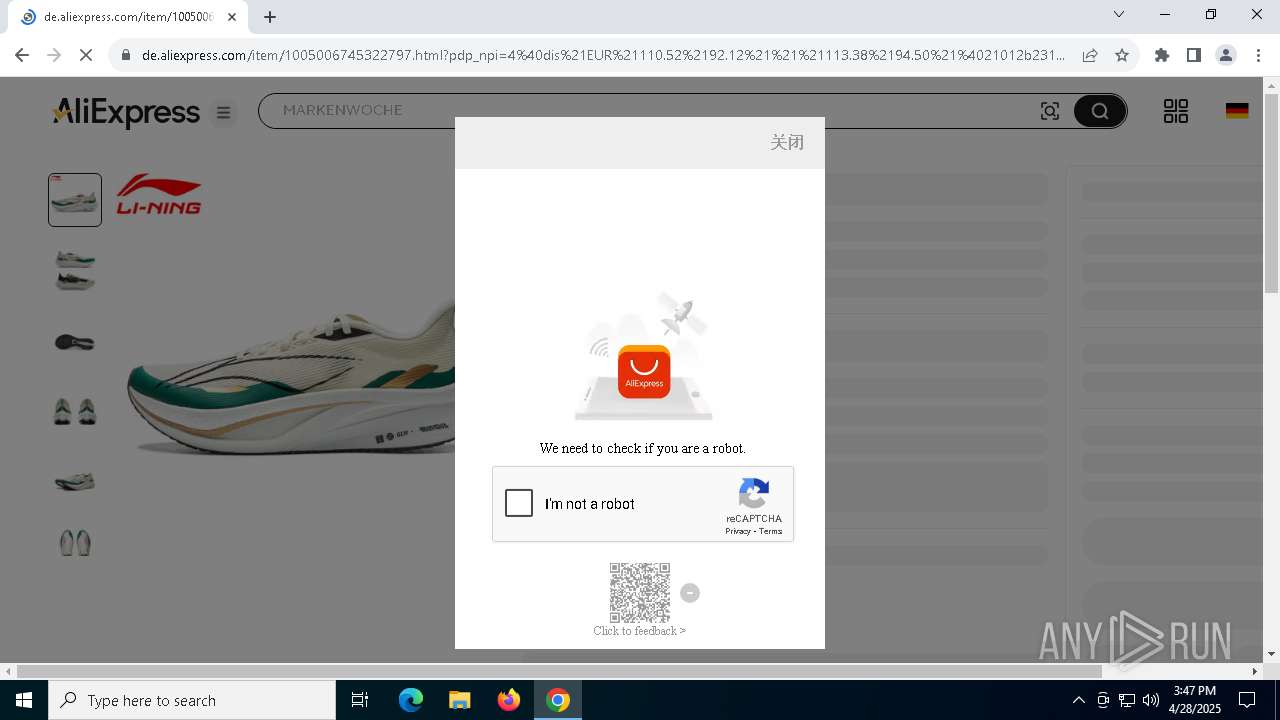This screenshot has width=1280, height=720.
Task: Check the I'm not a robot checkbox
Action: pos(519,503)
